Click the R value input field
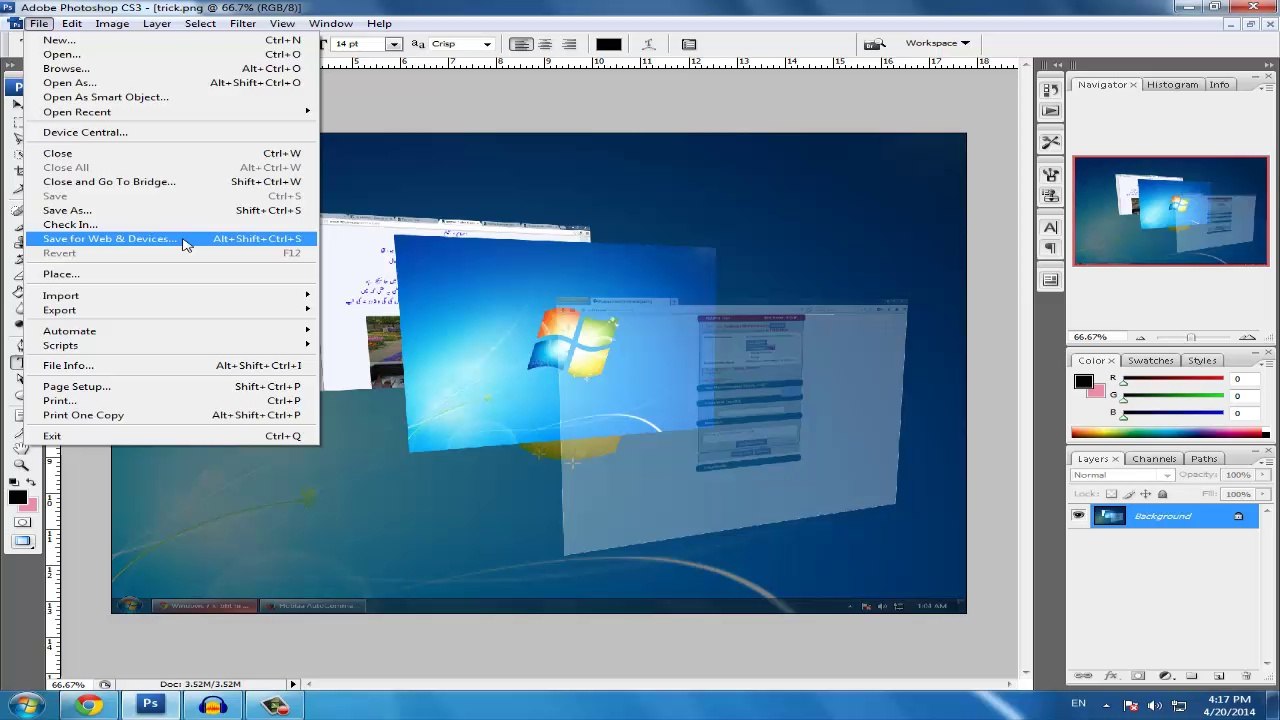The height and width of the screenshot is (720, 1280). (1246, 379)
